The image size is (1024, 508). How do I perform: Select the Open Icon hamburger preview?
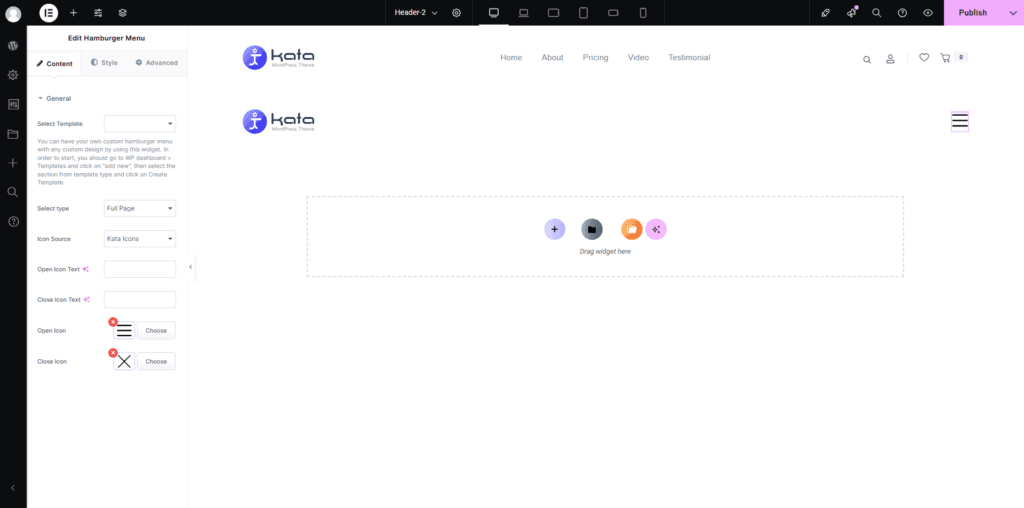[x=124, y=331]
